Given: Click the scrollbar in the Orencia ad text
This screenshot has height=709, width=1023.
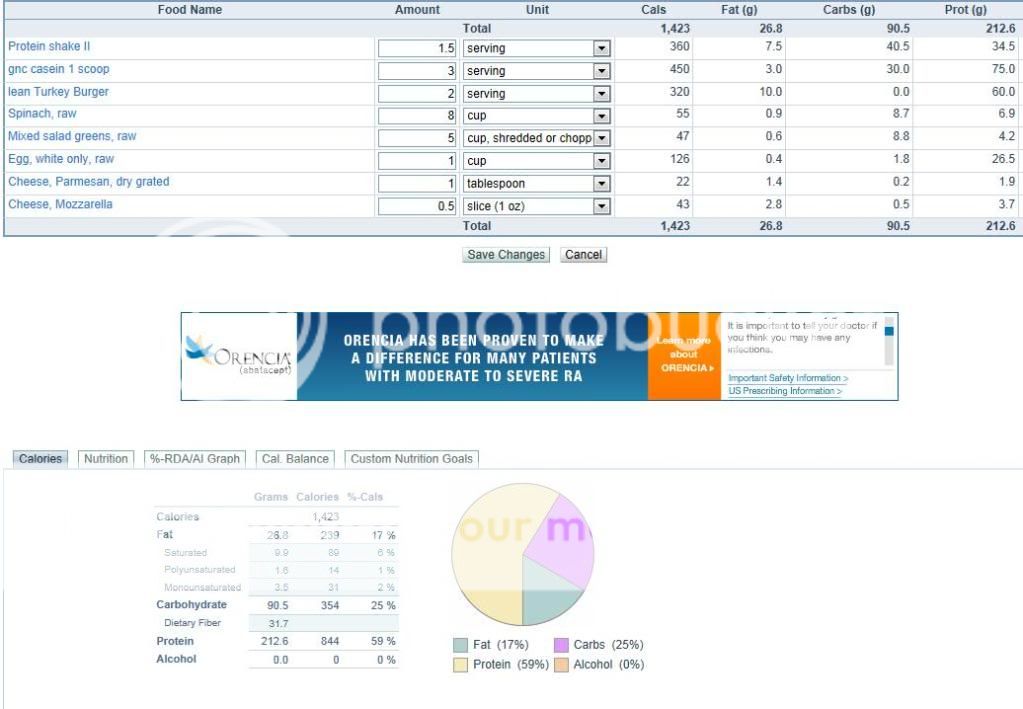Looking at the screenshot, I should click(x=891, y=340).
